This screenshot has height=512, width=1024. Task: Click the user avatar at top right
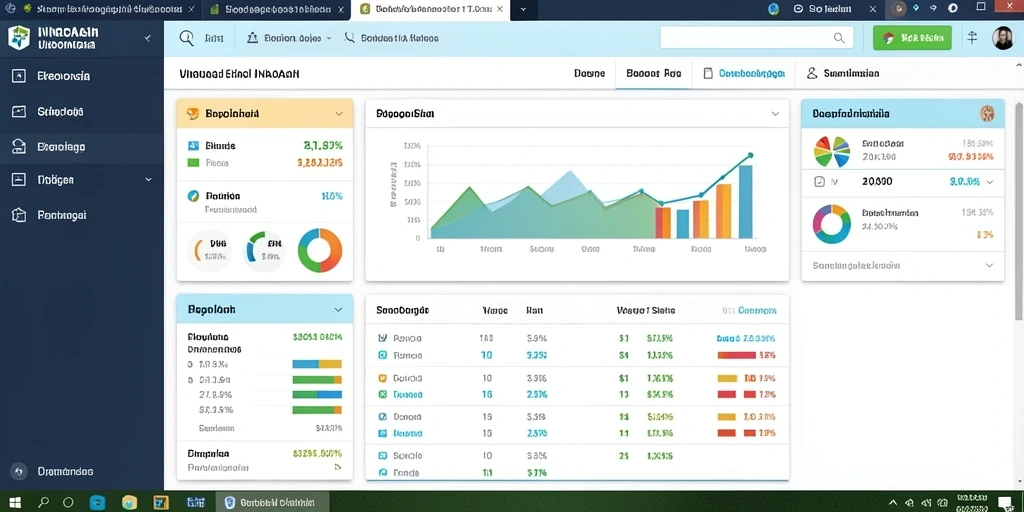pyautogui.click(x=1002, y=38)
